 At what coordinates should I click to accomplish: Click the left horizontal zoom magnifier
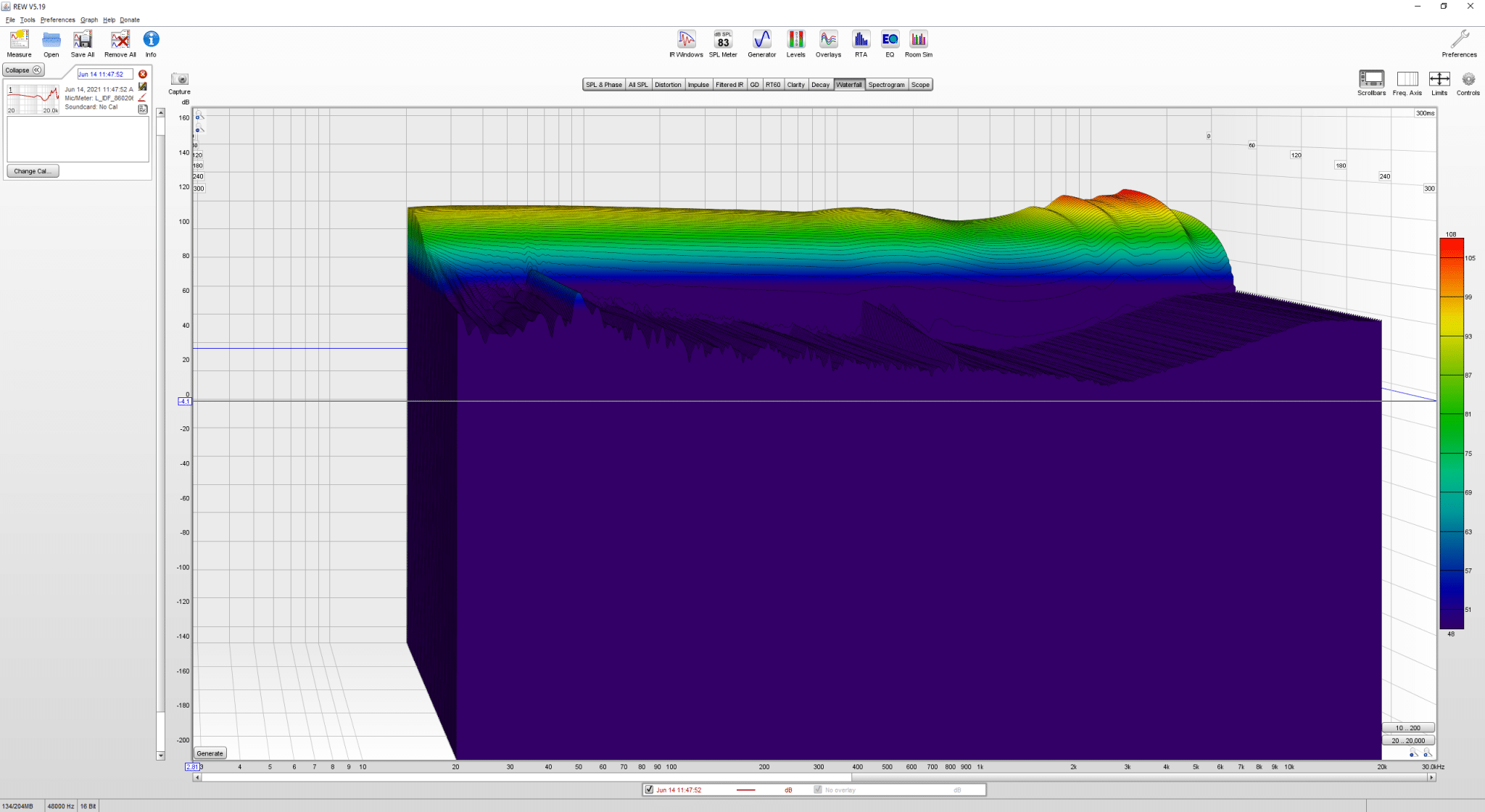1413,754
